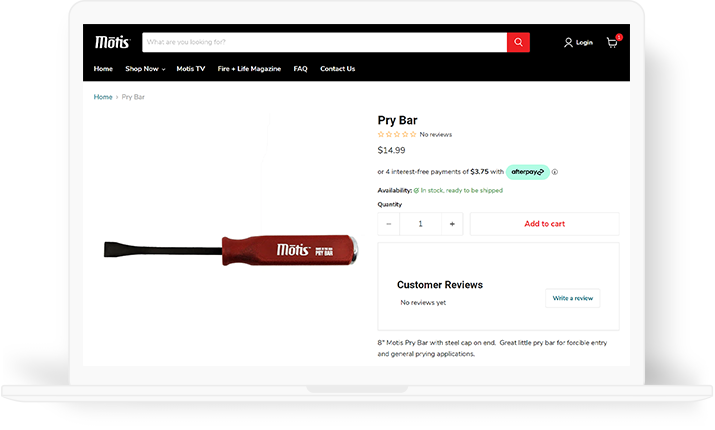Open the Motis TV menu item

click(191, 69)
